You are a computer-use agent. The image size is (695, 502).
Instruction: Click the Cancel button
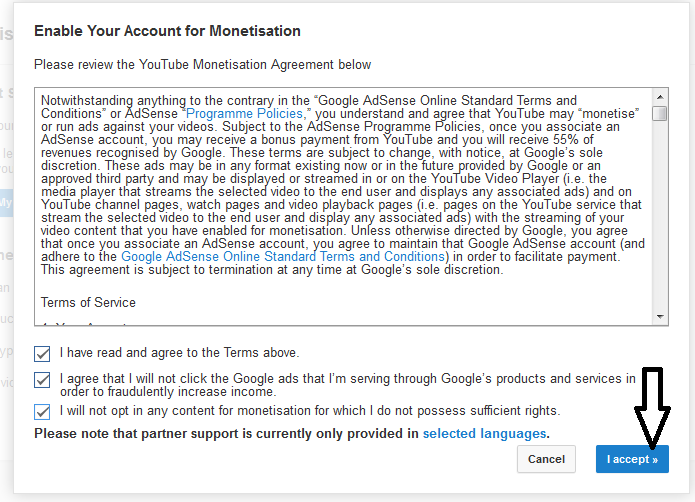(x=546, y=459)
